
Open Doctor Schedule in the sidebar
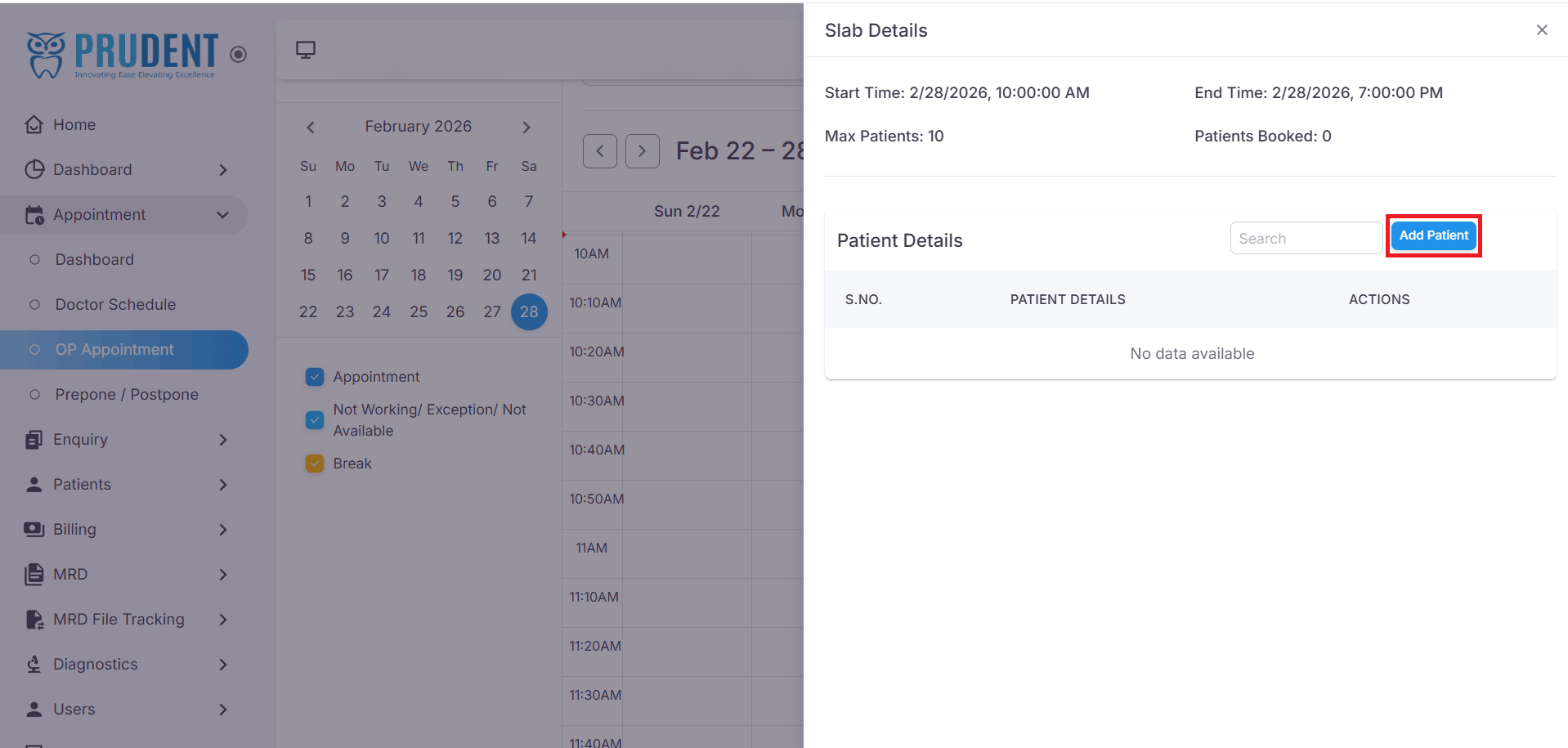(115, 304)
